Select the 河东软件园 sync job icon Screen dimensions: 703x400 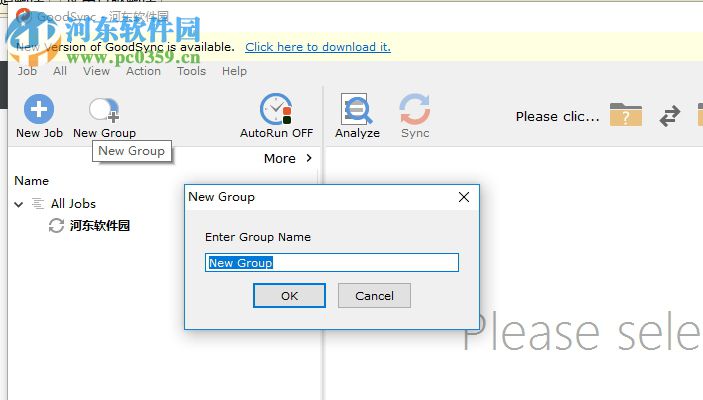pos(56,225)
